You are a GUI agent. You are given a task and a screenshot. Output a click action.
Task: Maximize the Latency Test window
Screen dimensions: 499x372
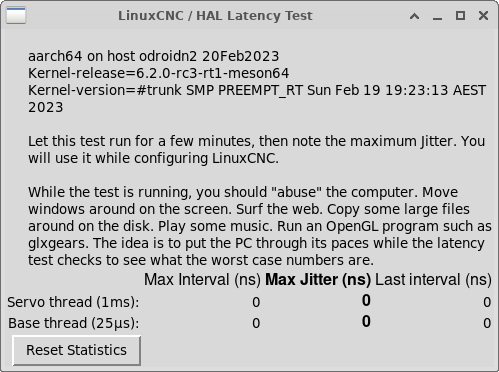coord(460,15)
